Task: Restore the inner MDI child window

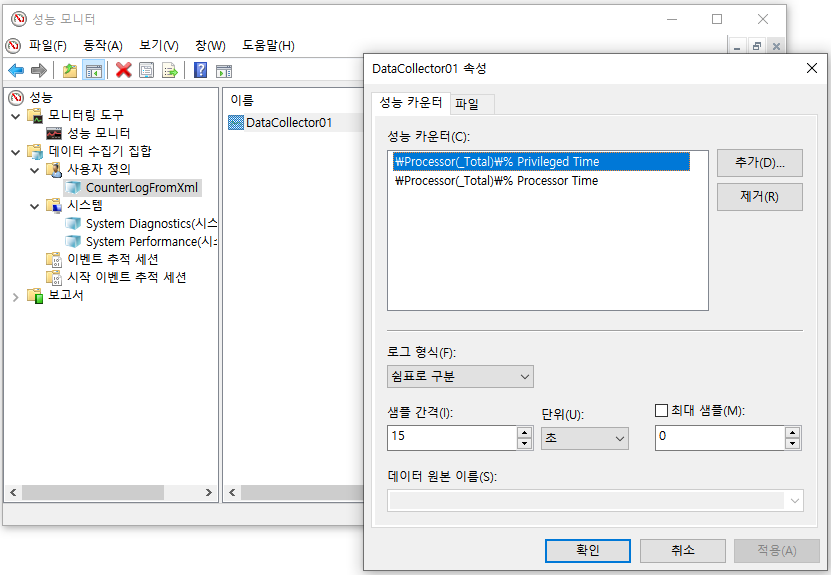Action: [x=757, y=47]
